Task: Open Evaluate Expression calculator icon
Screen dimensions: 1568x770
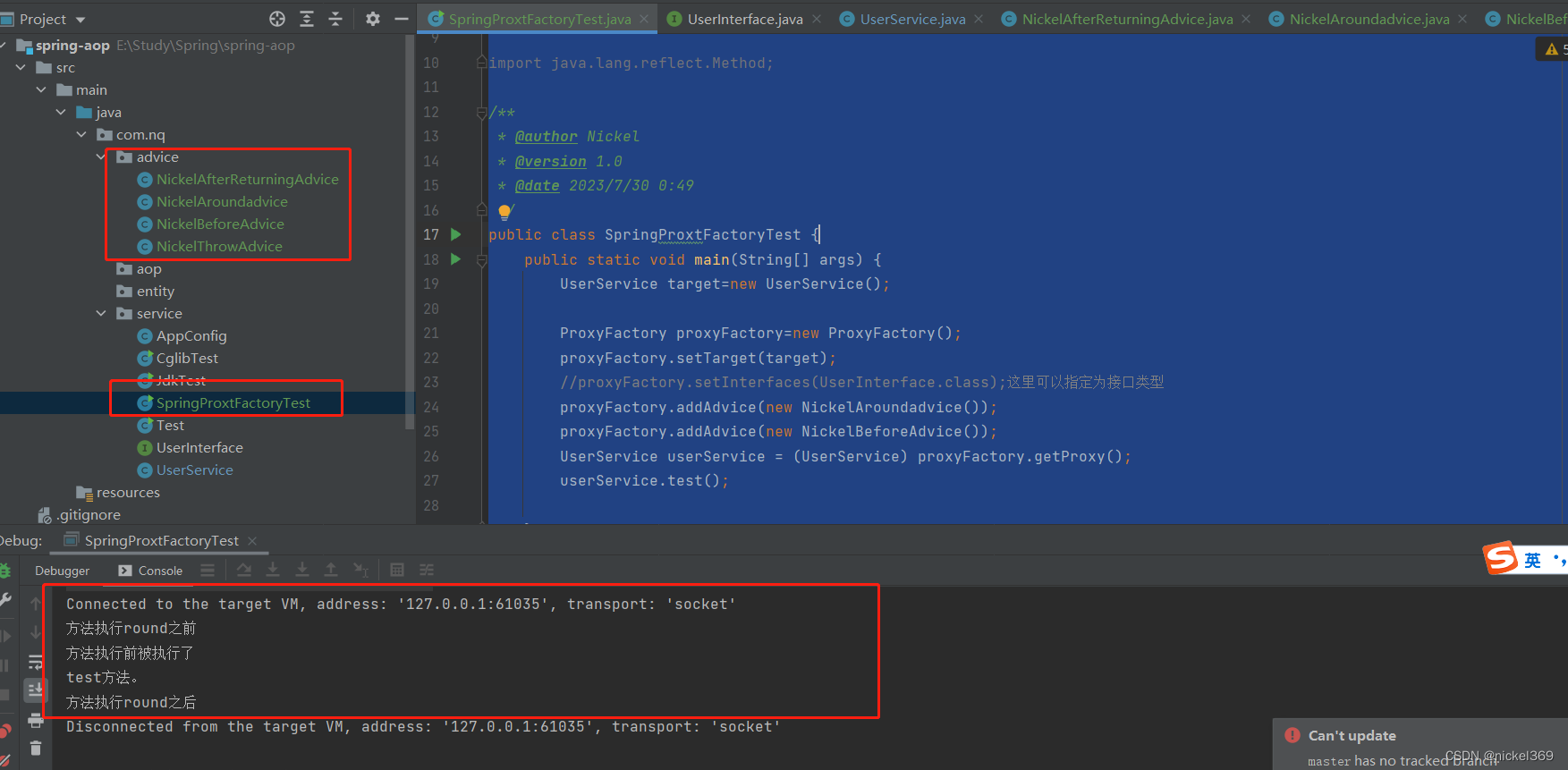Action: tap(397, 570)
